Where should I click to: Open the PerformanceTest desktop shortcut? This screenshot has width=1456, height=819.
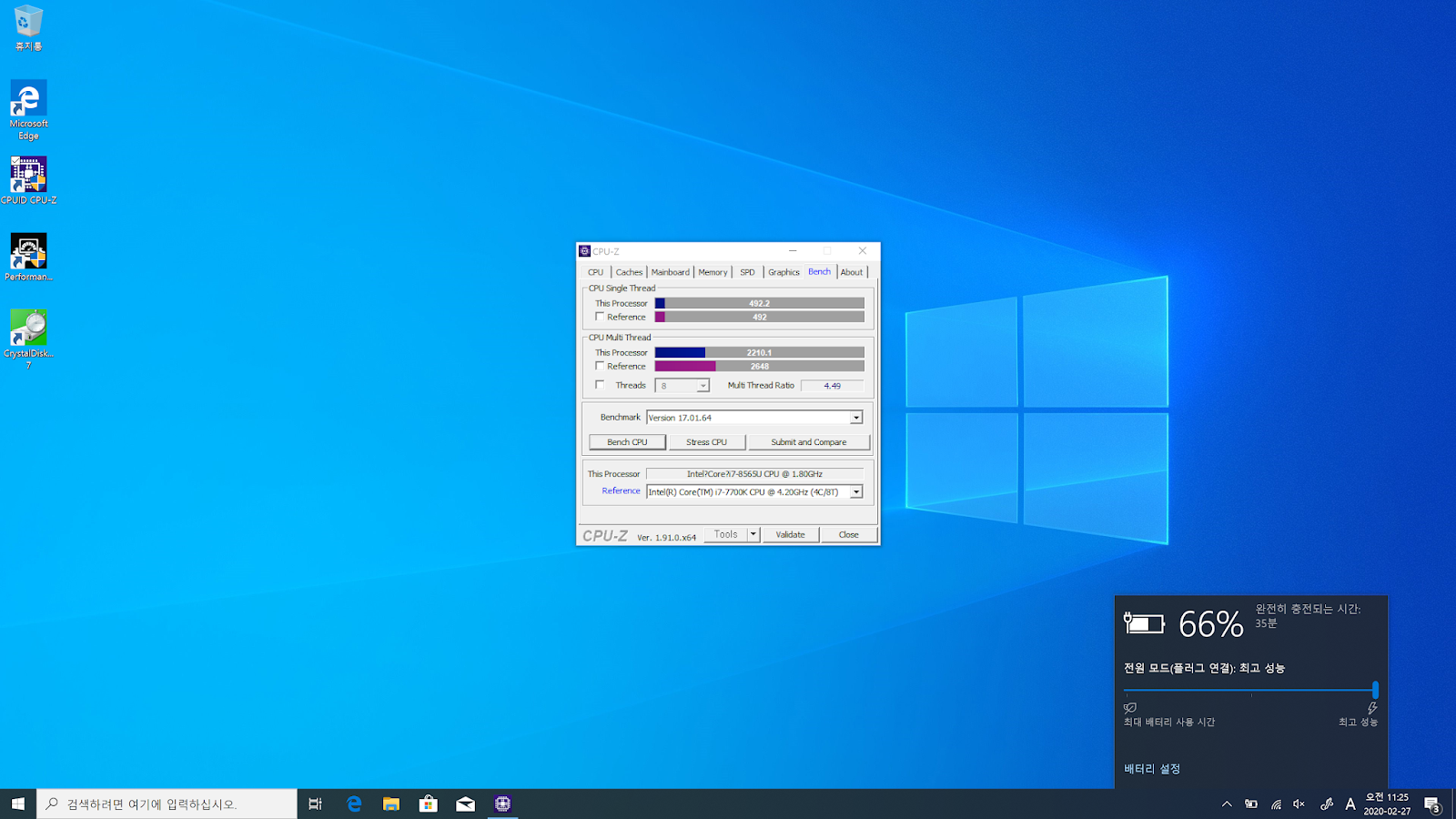pos(28,257)
